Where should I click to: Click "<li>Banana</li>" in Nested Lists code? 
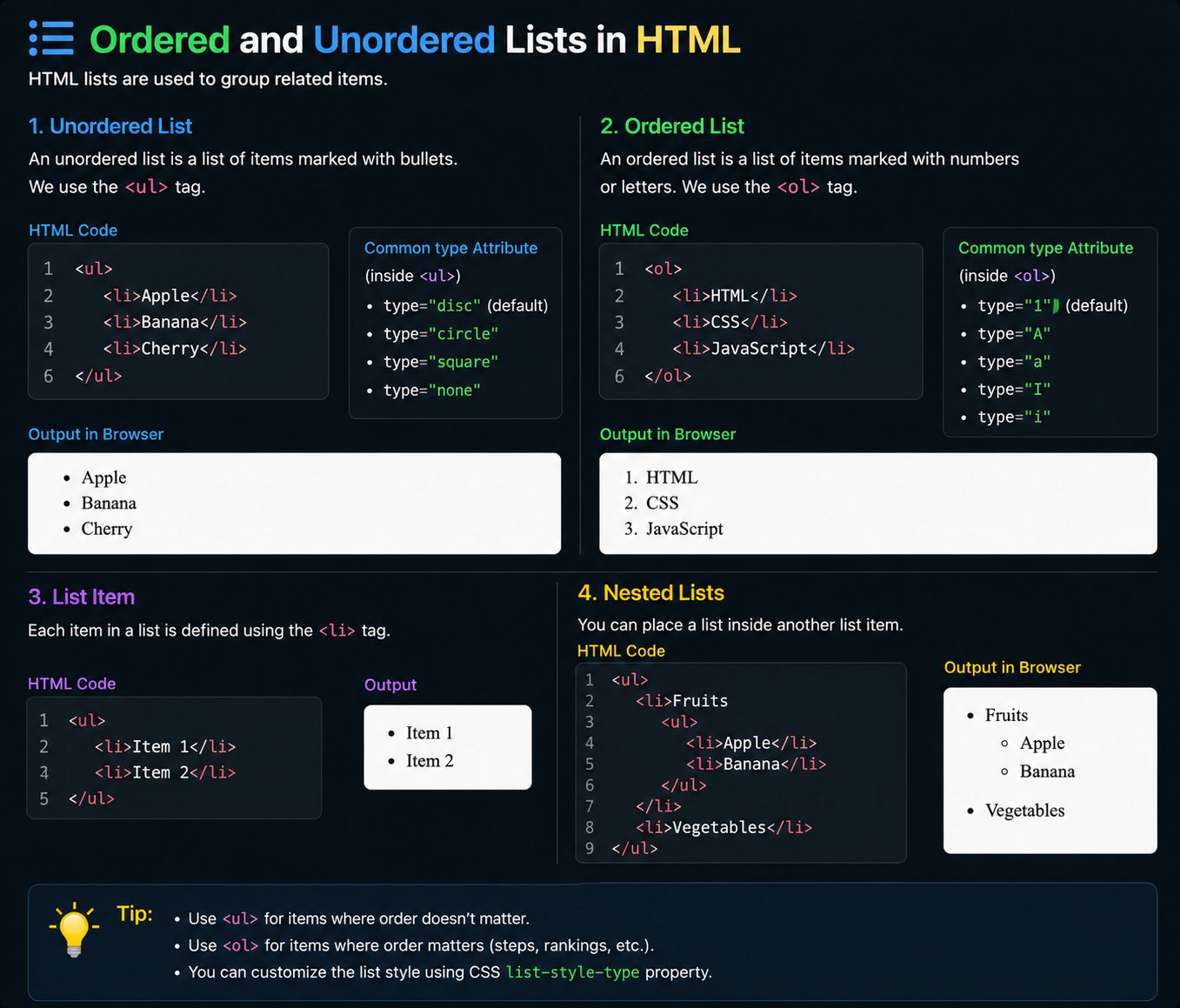(x=756, y=764)
